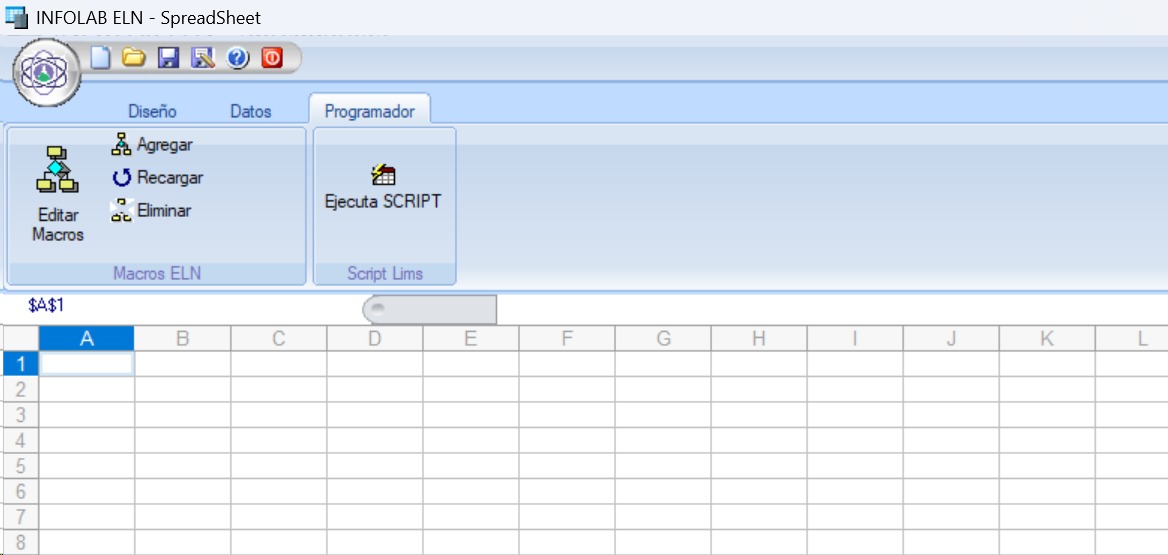Click the save-as pencil disk icon

(x=203, y=58)
